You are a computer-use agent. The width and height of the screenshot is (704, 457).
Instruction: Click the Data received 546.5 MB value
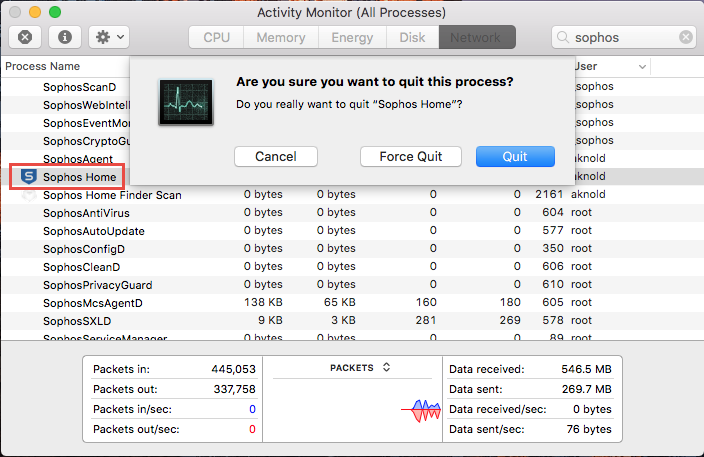[x=586, y=369]
